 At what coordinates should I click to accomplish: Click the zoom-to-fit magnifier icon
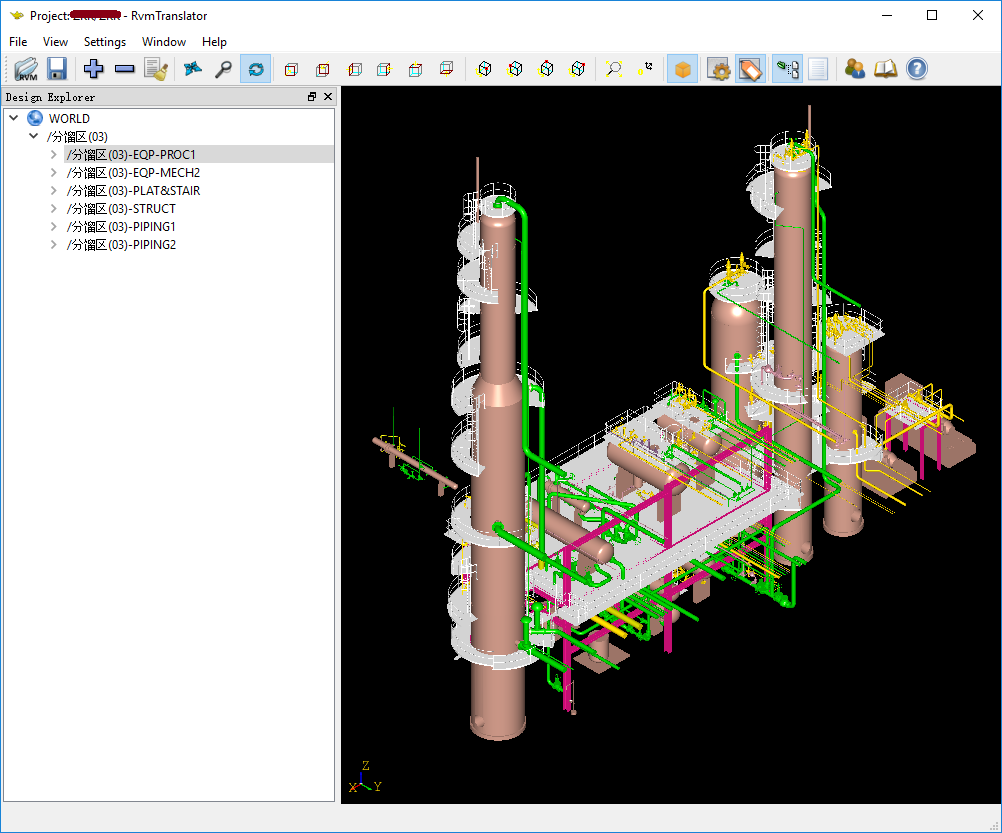[x=614, y=69]
